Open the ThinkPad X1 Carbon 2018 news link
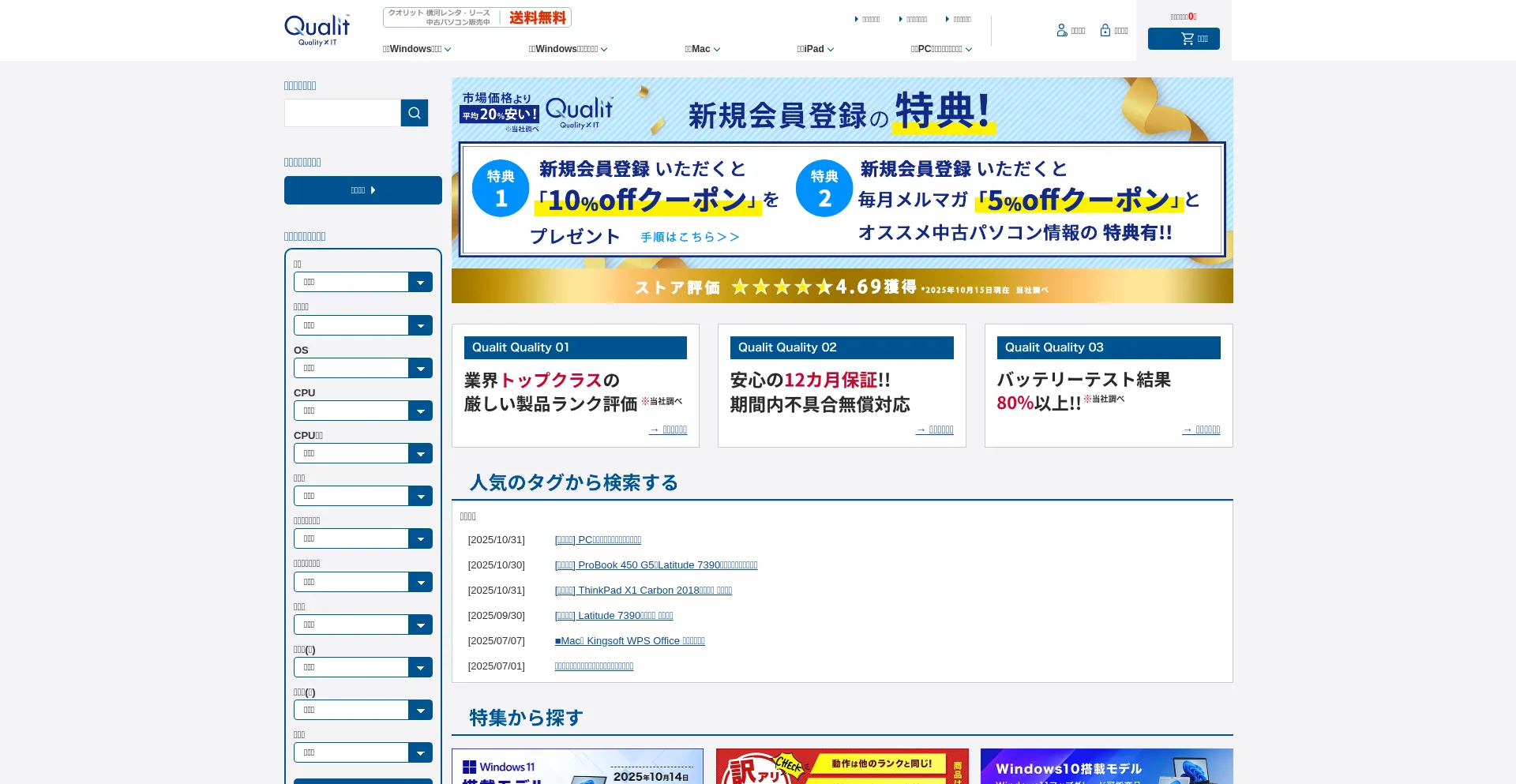Viewport: 1516px width, 784px height. tap(643, 591)
